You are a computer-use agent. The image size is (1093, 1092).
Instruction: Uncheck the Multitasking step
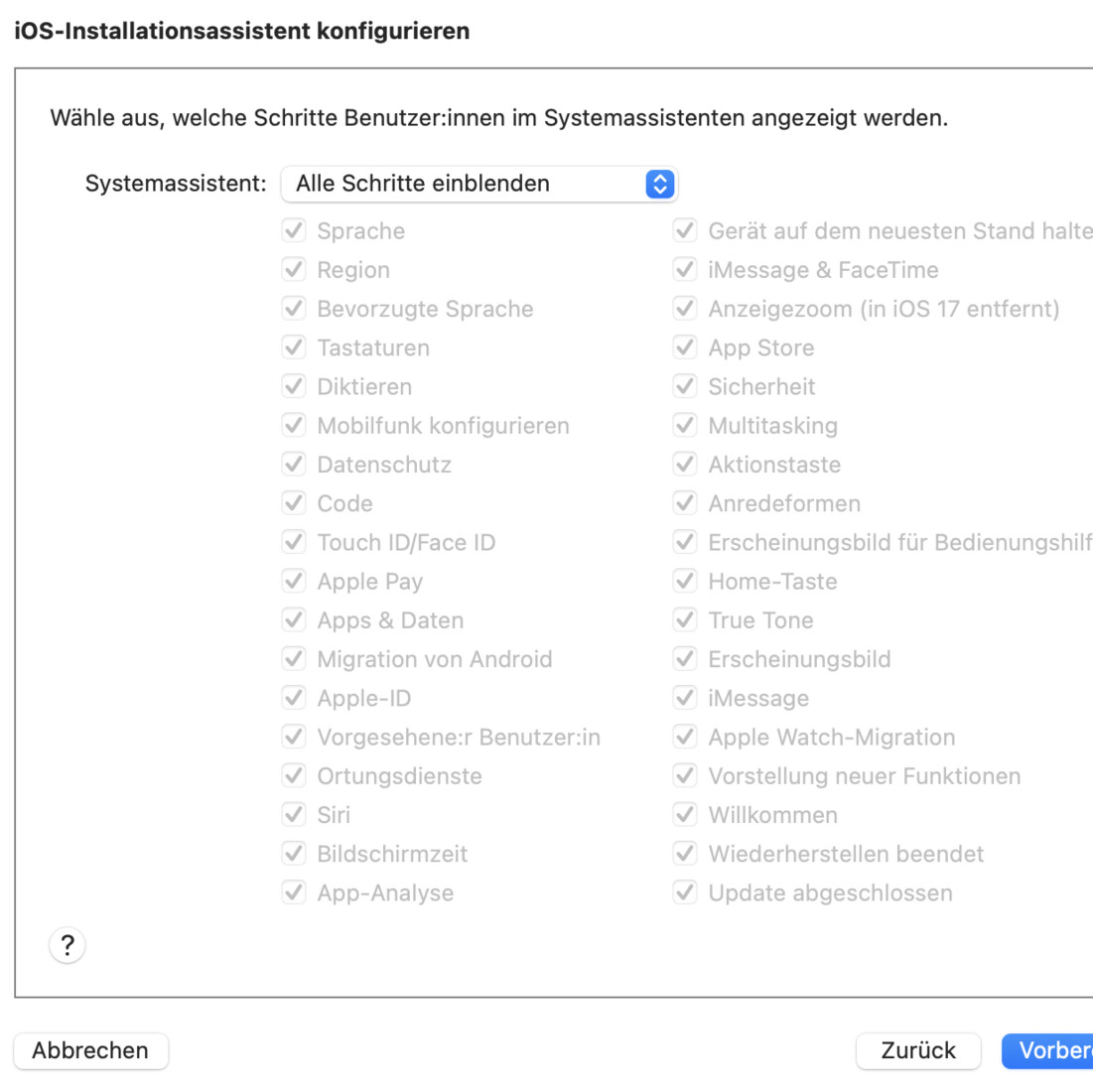tap(685, 425)
